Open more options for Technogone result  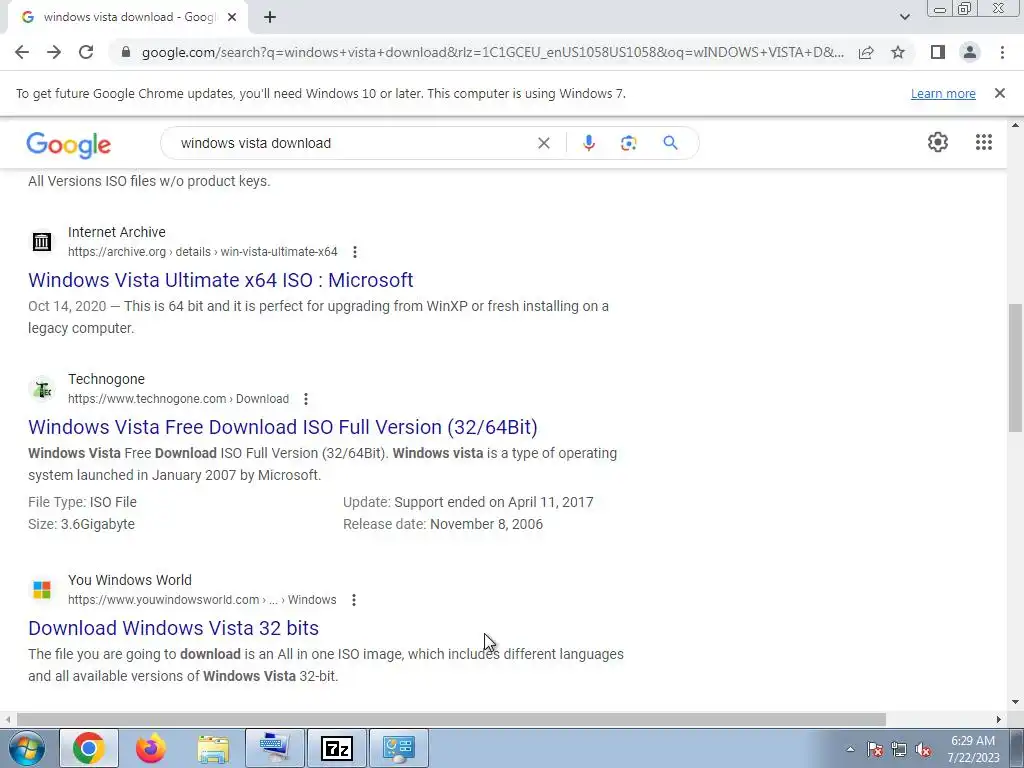[306, 399]
